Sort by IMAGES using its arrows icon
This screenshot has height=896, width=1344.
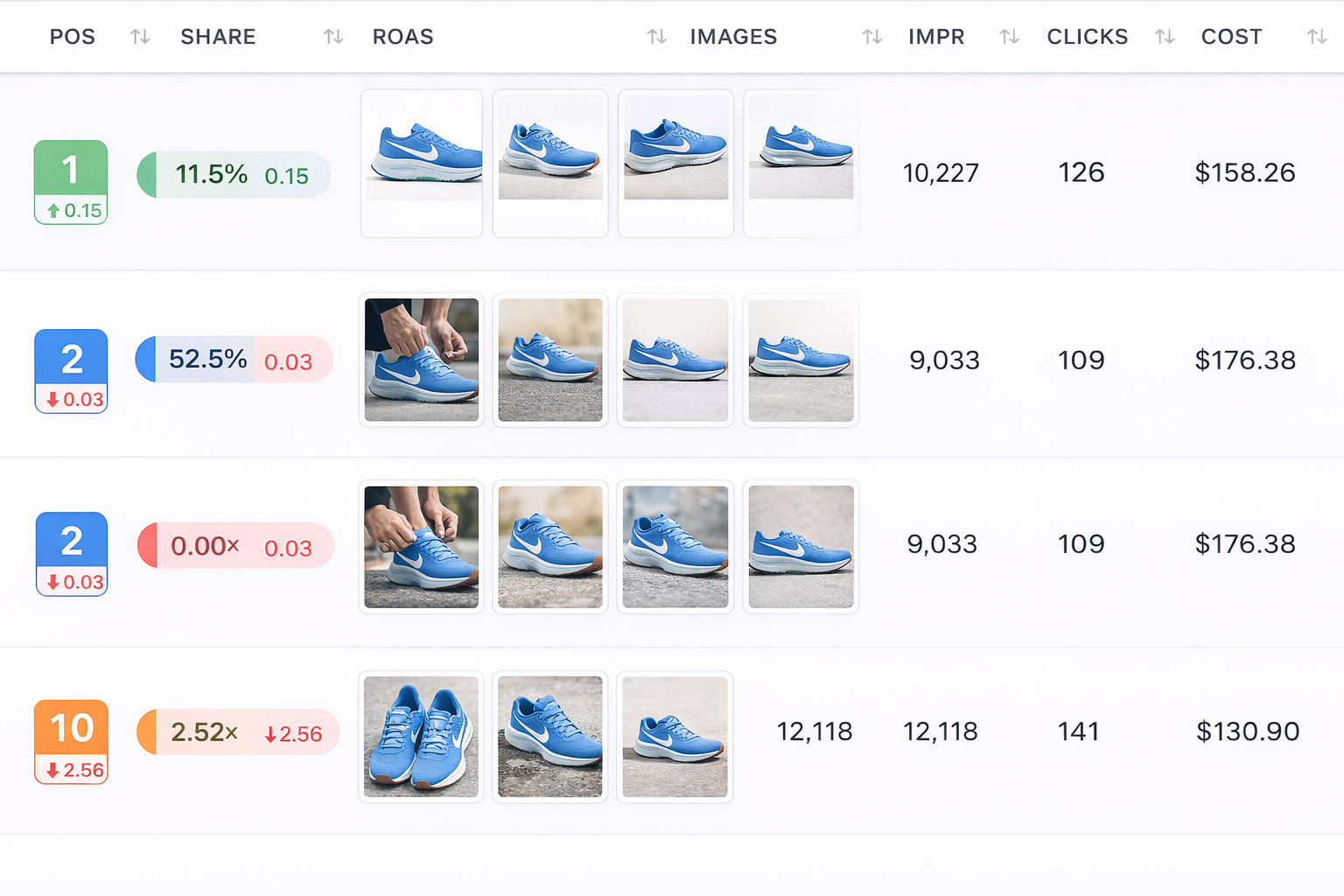click(871, 37)
